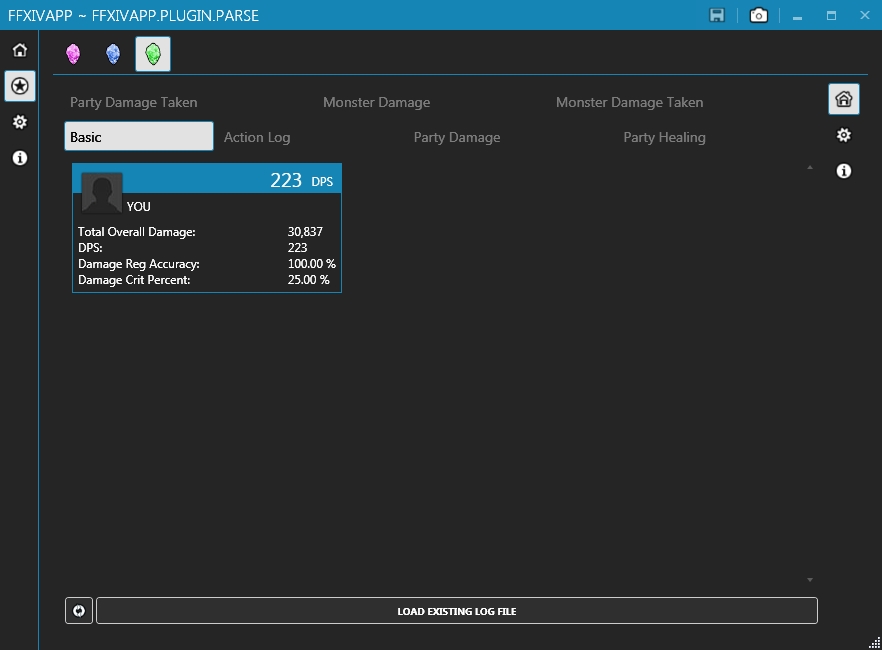The image size is (882, 650).
Task: Open the plugin settings gear on right panel
Action: pyautogui.click(x=844, y=135)
